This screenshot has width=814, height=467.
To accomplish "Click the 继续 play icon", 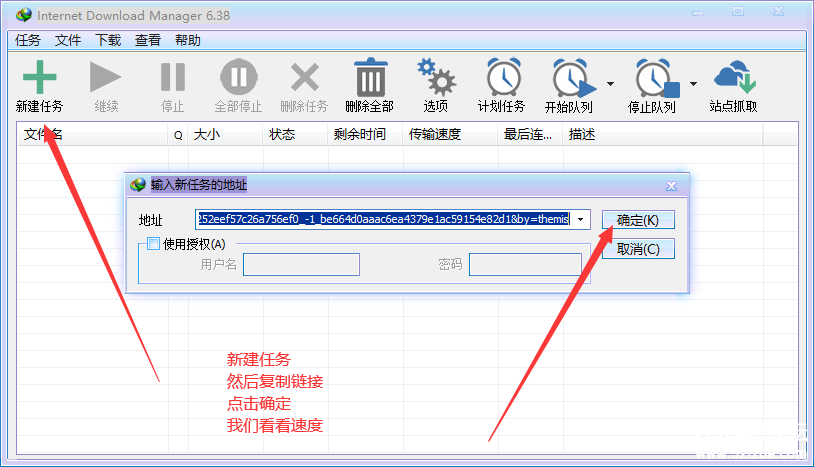I will tap(105, 77).
